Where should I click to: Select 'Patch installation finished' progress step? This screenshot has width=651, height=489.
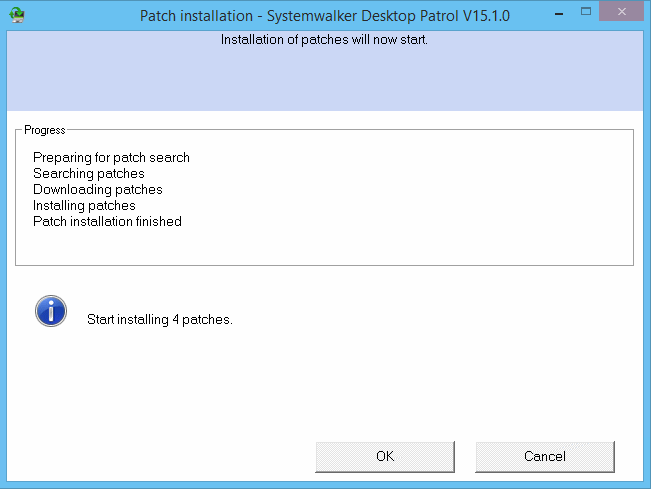coord(107,221)
